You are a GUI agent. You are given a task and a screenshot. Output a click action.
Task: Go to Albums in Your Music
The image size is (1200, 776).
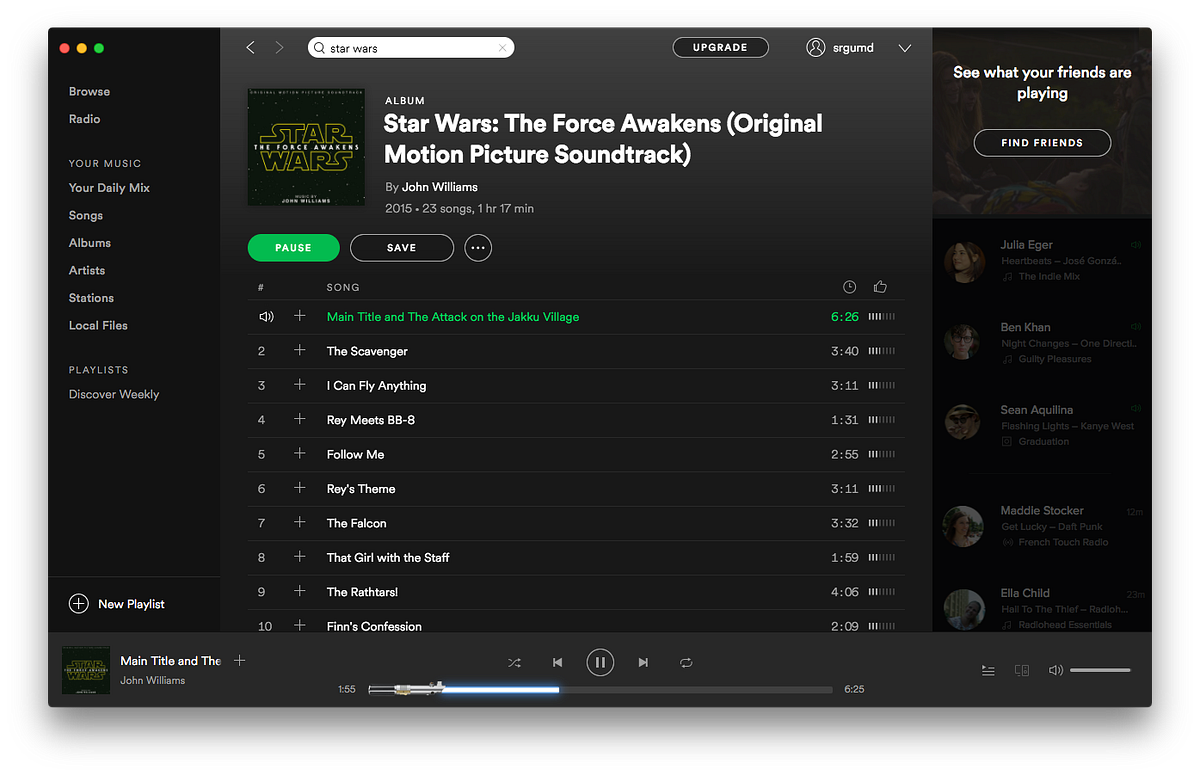click(x=90, y=242)
